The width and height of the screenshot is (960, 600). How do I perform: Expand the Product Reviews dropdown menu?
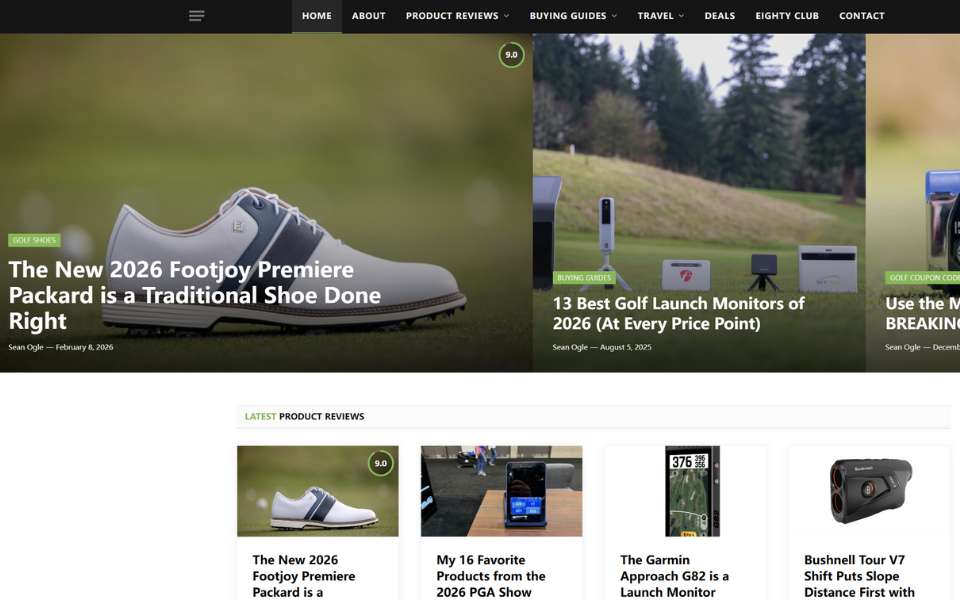pyautogui.click(x=457, y=16)
